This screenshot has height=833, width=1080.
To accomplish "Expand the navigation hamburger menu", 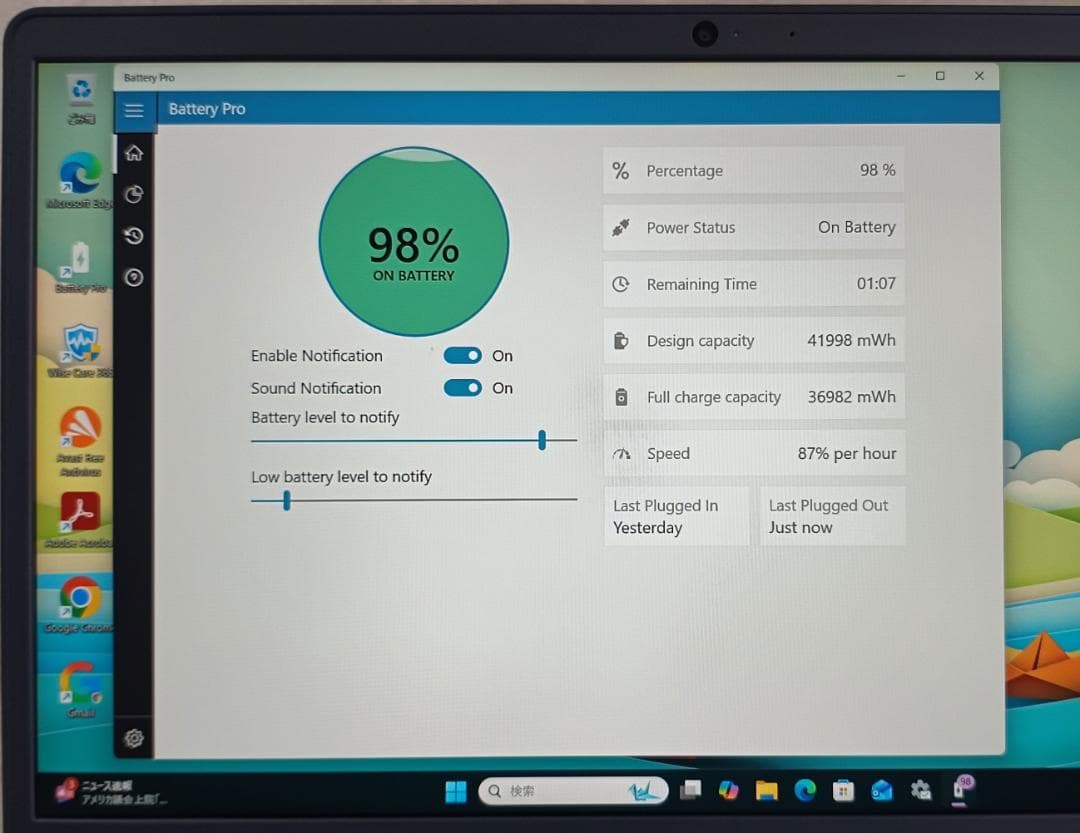I will pos(135,110).
